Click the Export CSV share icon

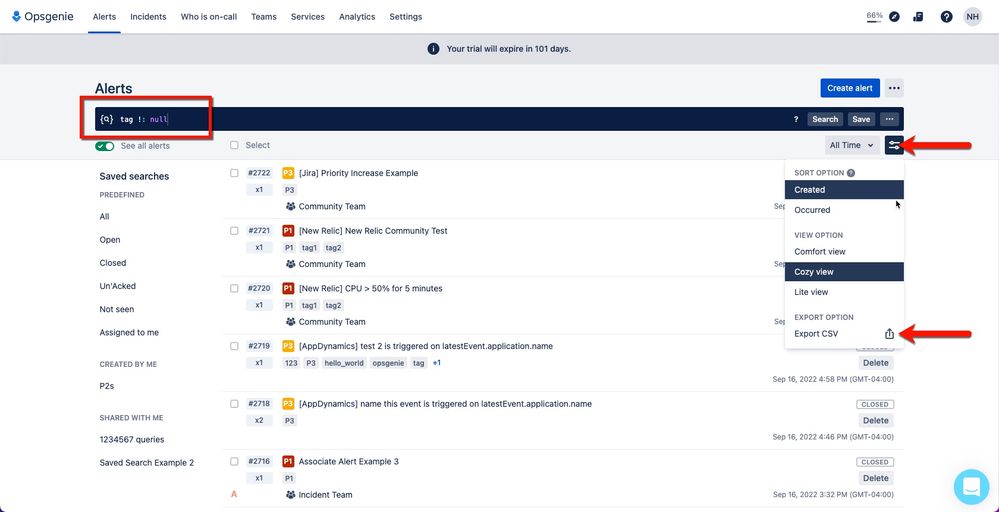[x=889, y=334]
